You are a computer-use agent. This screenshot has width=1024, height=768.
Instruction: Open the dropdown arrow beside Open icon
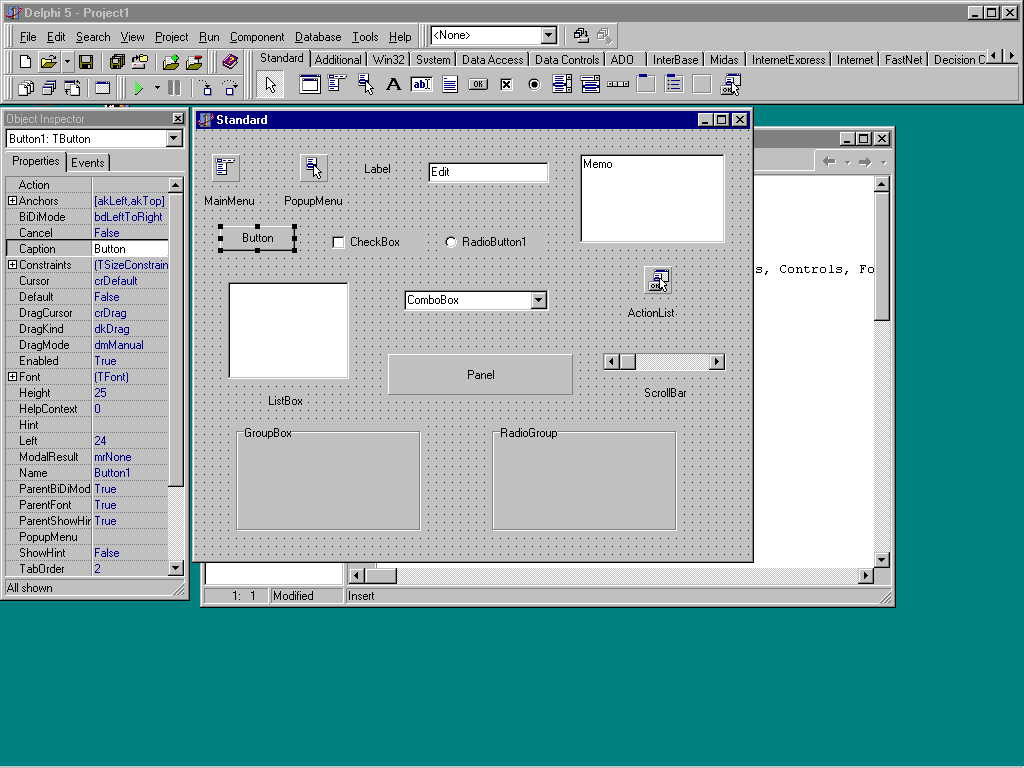pyautogui.click(x=67, y=61)
